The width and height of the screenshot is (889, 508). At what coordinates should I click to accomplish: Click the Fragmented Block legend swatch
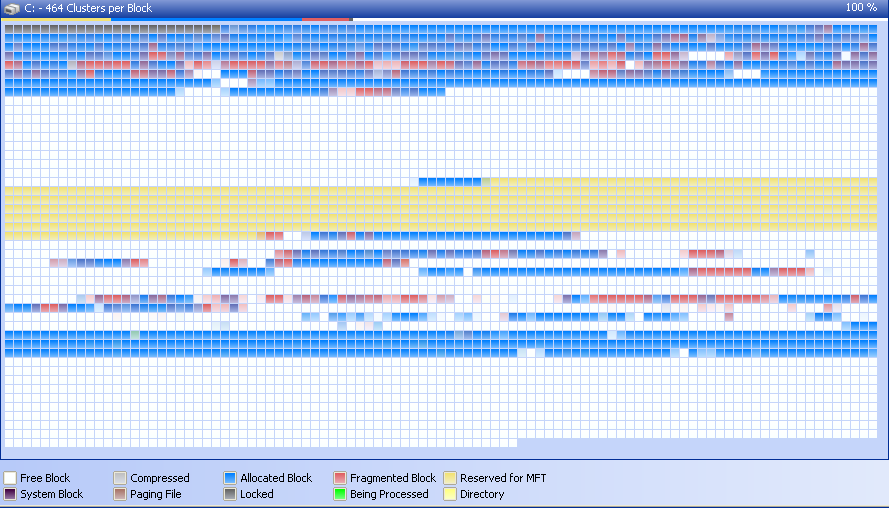[340, 478]
